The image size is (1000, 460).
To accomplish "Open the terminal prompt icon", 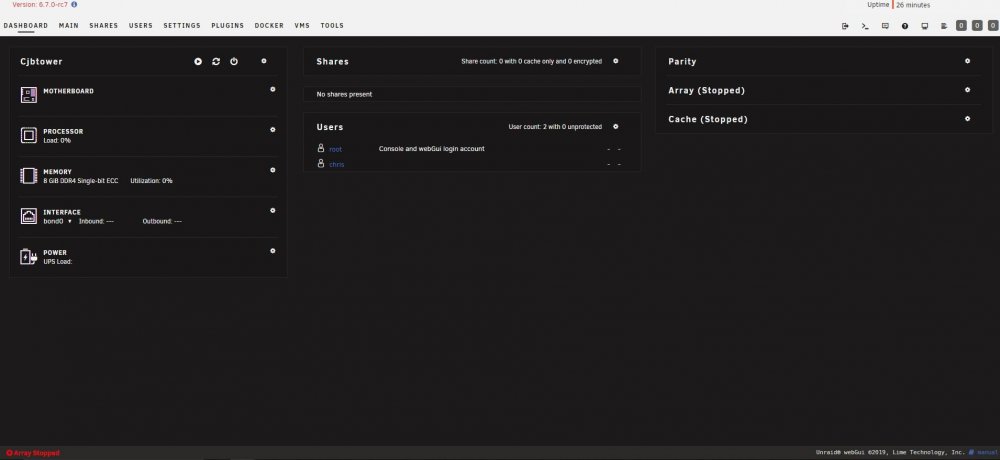I will tap(865, 26).
